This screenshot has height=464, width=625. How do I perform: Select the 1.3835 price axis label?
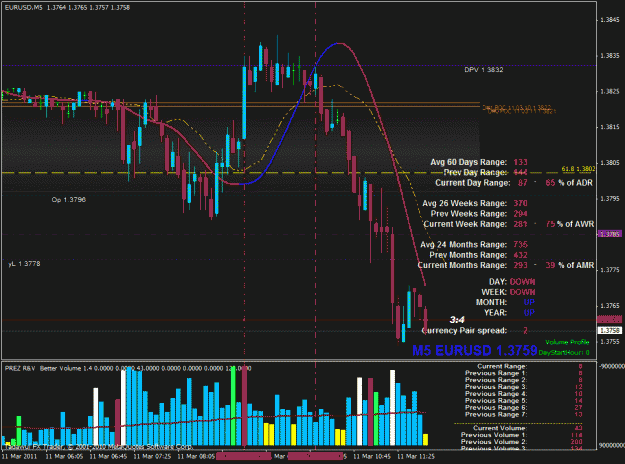tap(610, 55)
